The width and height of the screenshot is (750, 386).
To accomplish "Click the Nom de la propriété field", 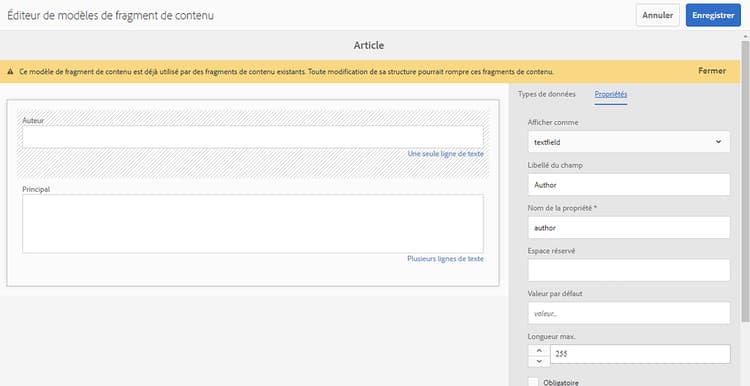I will [629, 228].
